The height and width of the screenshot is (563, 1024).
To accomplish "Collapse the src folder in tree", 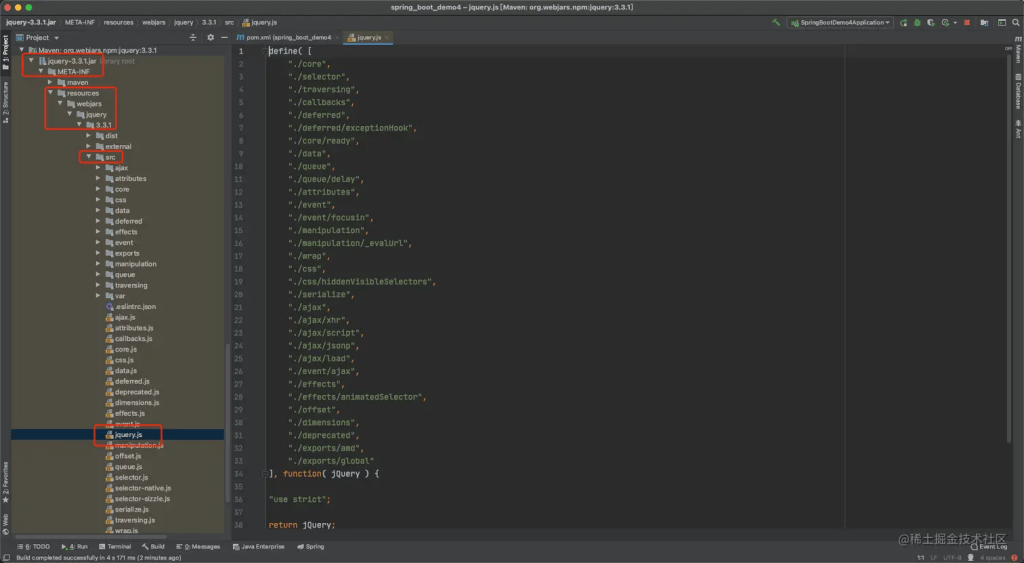I will click(x=89, y=157).
